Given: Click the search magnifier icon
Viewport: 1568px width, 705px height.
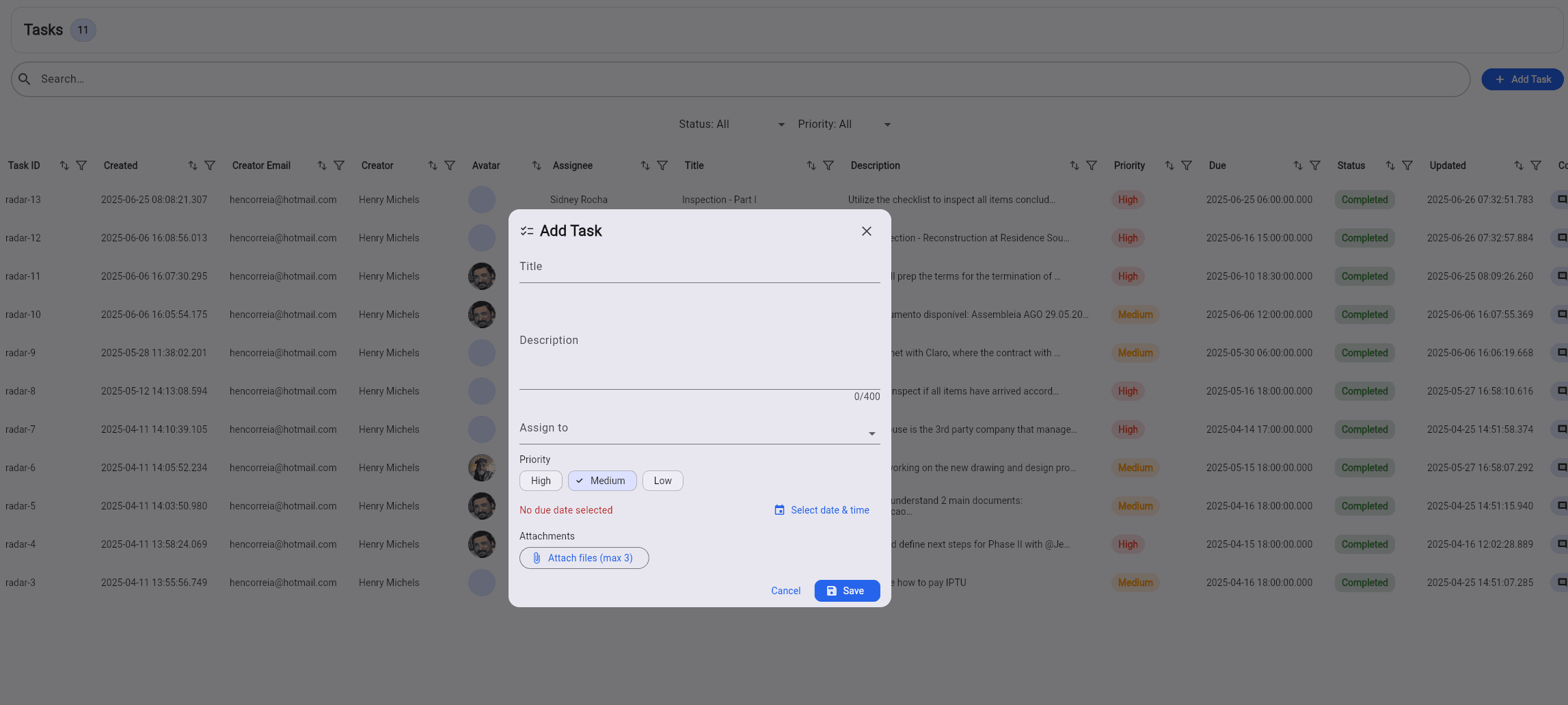Looking at the screenshot, I should coord(25,79).
